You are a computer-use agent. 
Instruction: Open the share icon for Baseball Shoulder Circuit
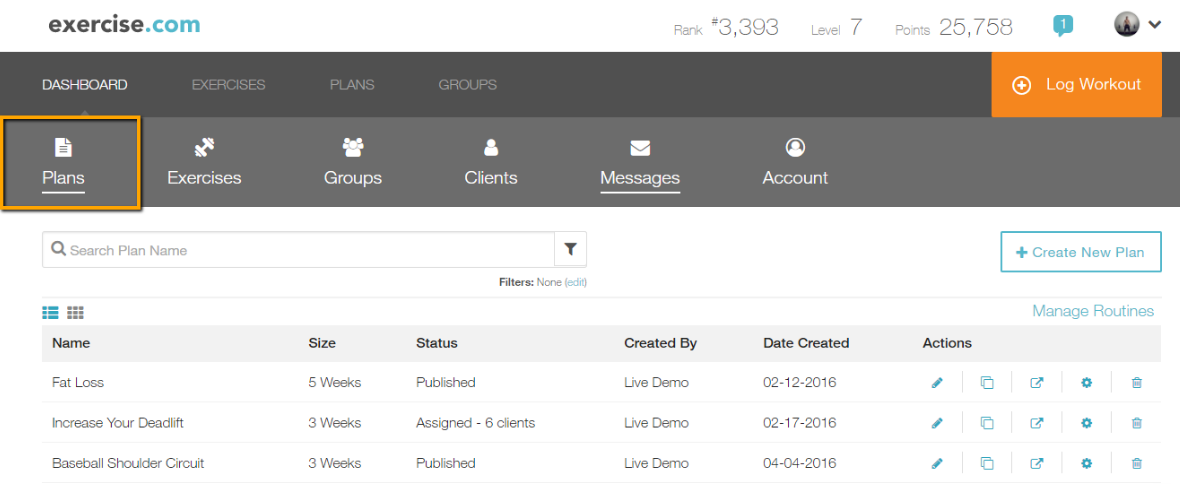tap(1037, 463)
